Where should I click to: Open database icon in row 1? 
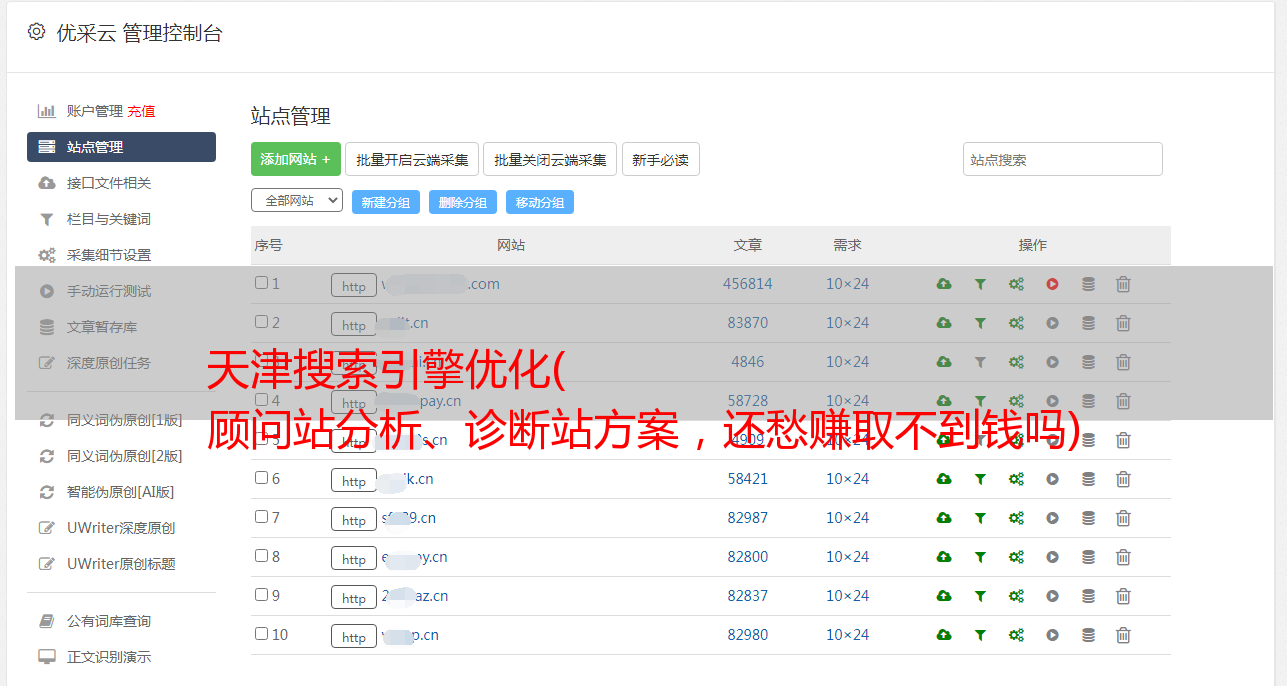coord(1088,284)
